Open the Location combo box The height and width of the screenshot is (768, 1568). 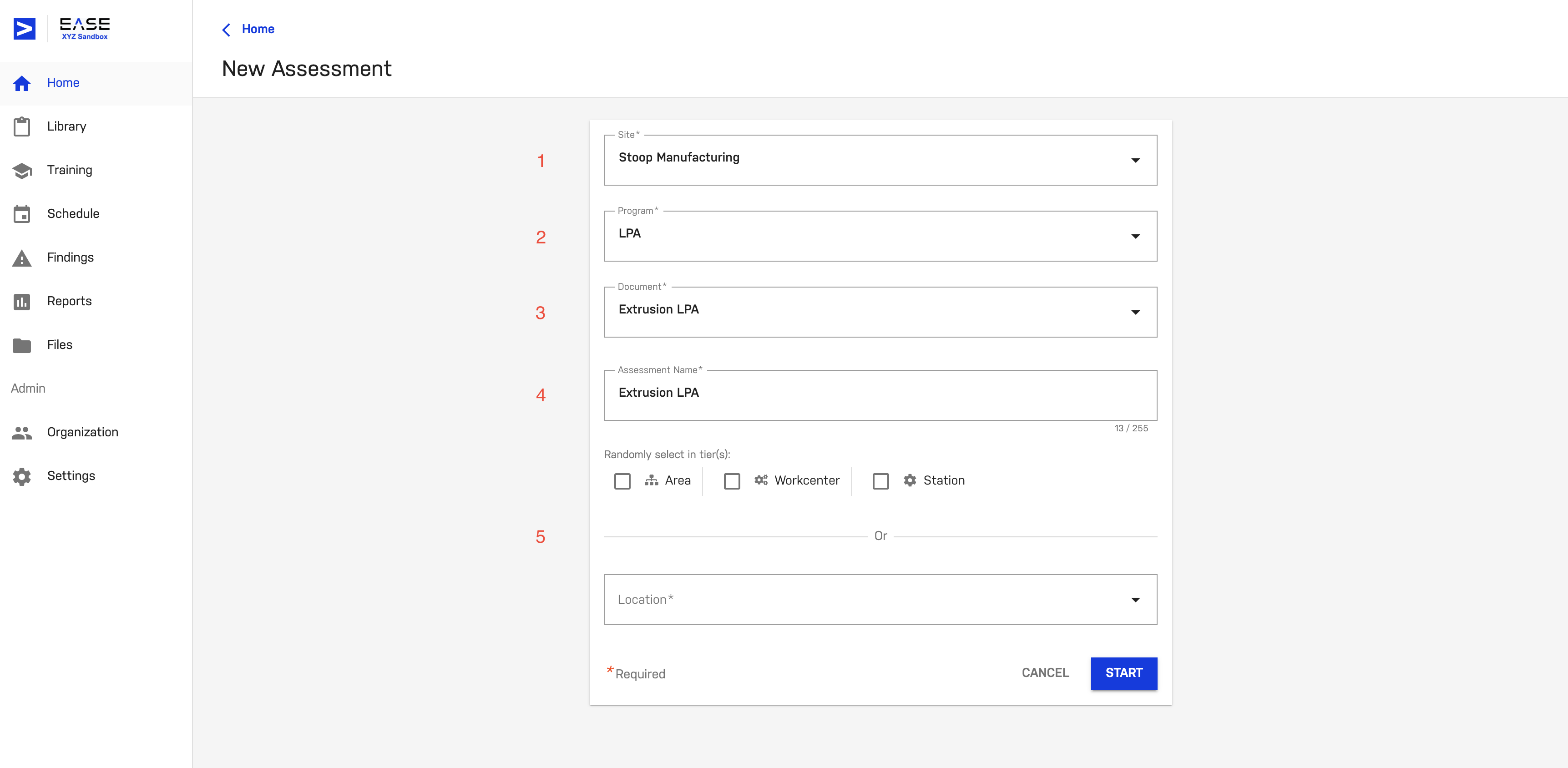tap(880, 599)
